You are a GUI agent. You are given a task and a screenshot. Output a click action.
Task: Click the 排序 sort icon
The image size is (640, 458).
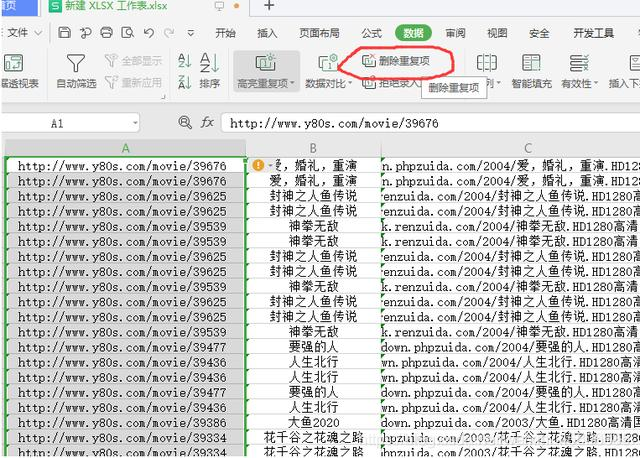(209, 63)
